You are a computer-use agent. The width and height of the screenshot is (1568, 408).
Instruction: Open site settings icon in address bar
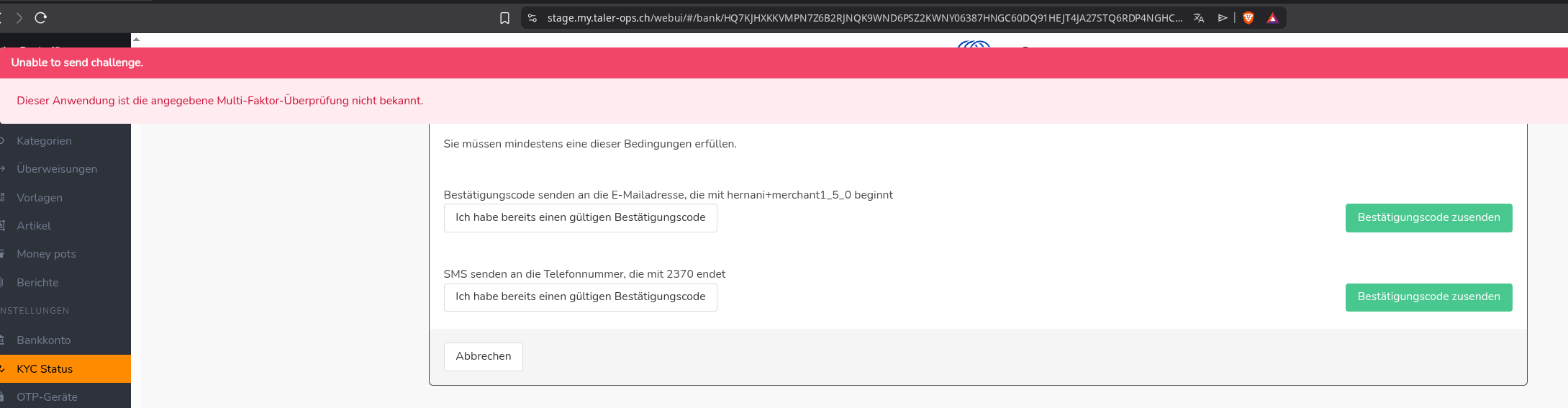[533, 18]
